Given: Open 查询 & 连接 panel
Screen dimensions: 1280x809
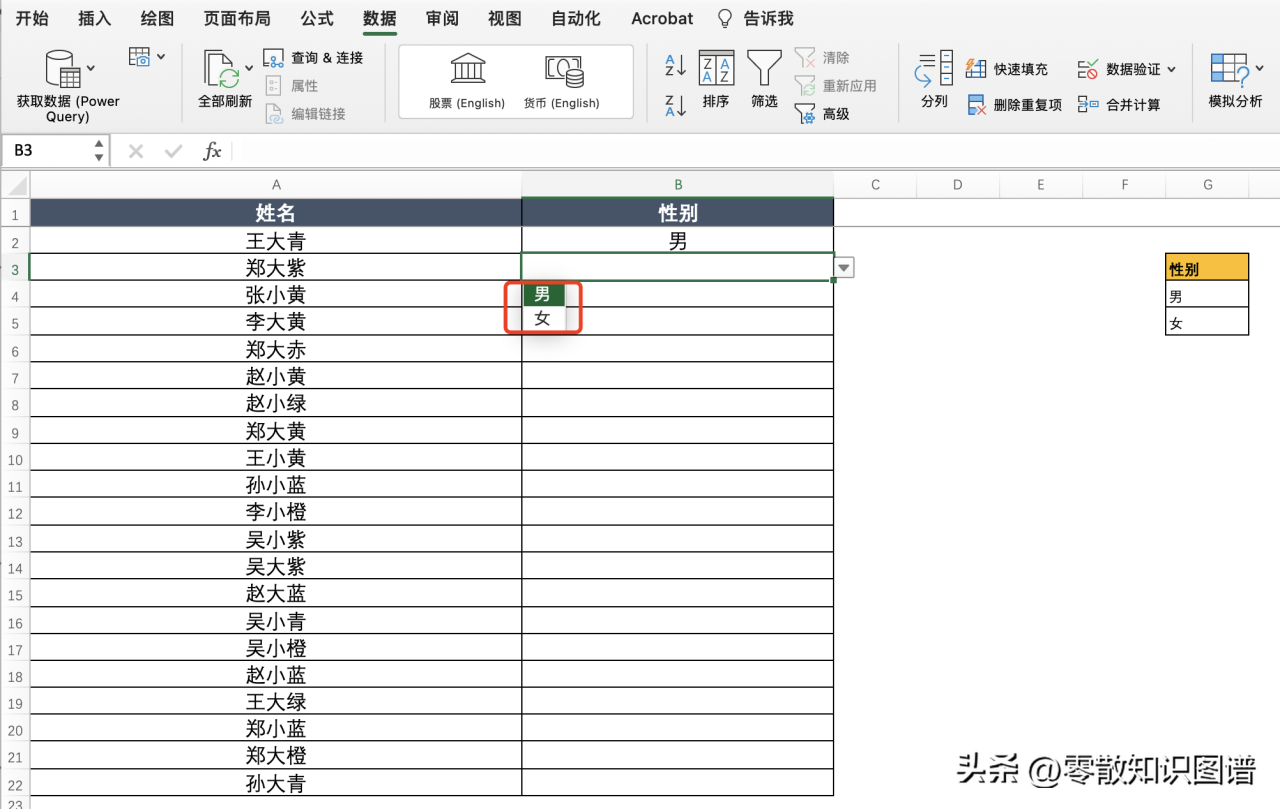Looking at the screenshot, I should pos(313,58).
